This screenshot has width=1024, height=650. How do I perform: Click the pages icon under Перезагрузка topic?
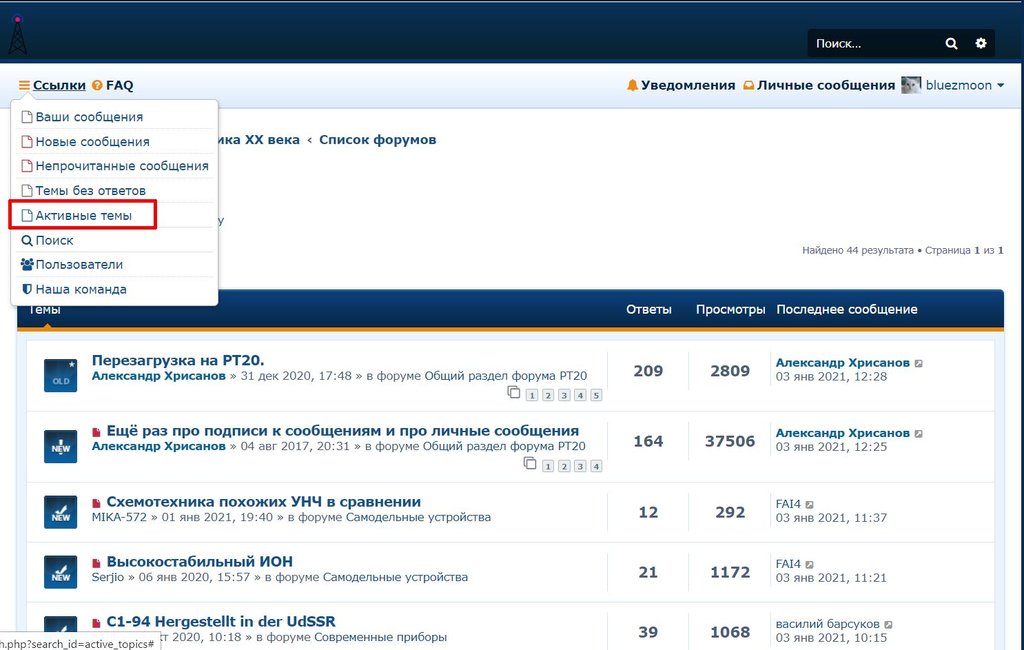pos(514,392)
